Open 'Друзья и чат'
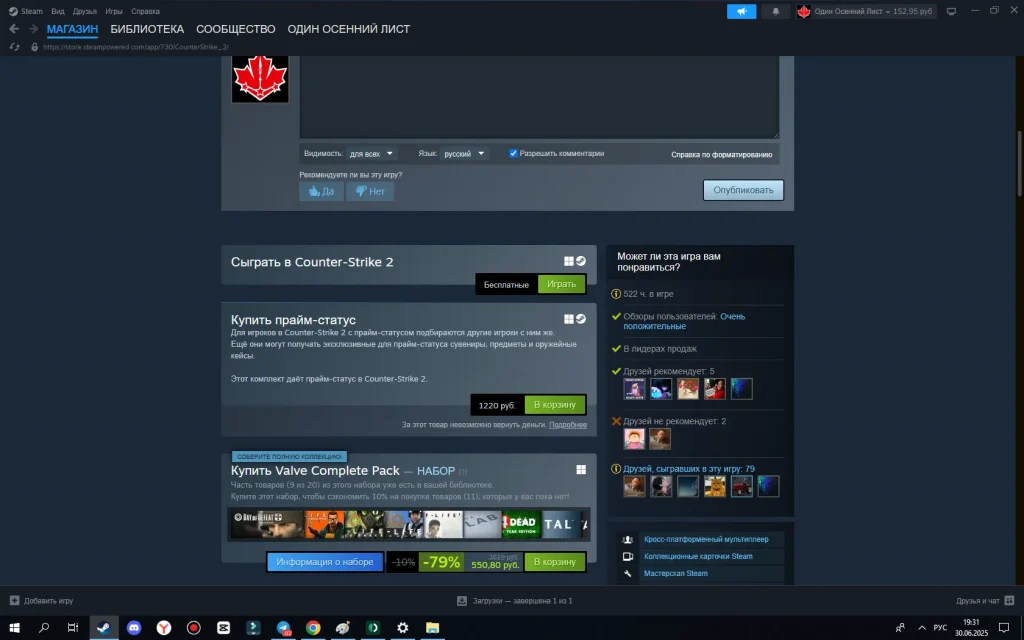This screenshot has height=640, width=1024. [985, 601]
